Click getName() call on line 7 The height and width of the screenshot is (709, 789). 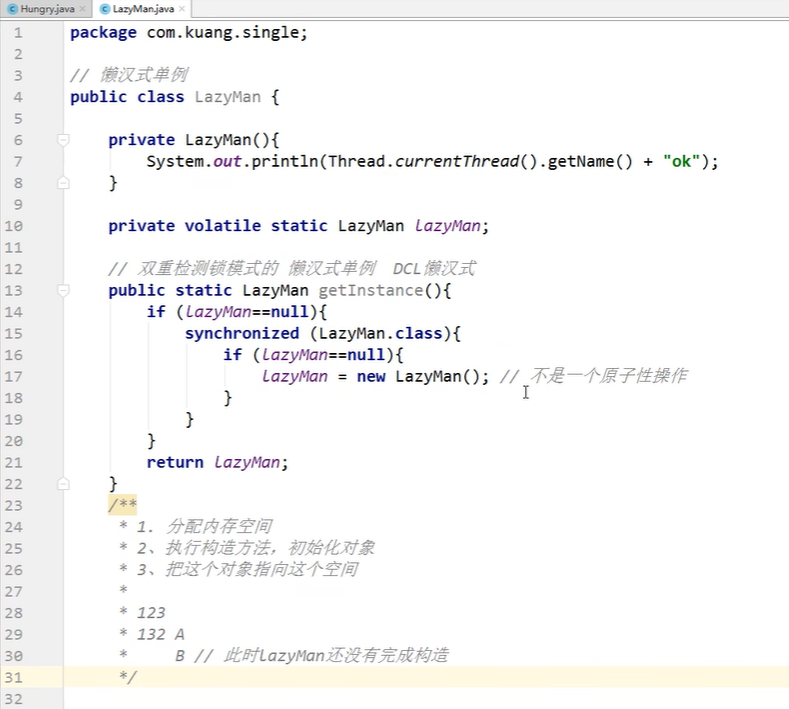(589, 161)
